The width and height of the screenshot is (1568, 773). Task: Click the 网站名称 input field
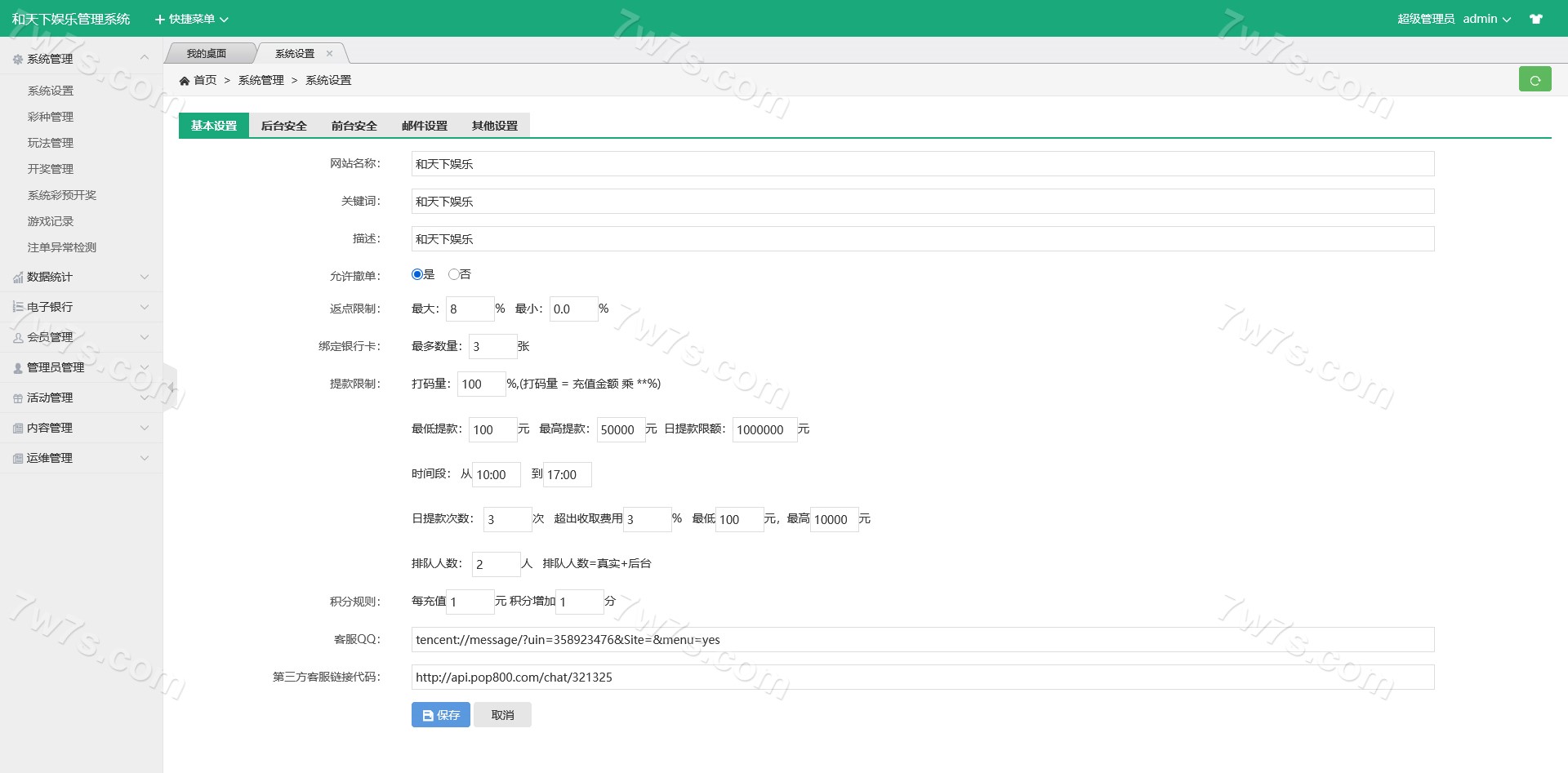[x=922, y=164]
